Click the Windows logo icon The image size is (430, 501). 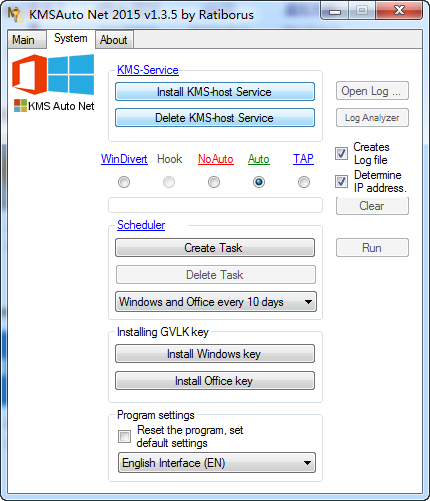pyautogui.click(x=71, y=74)
